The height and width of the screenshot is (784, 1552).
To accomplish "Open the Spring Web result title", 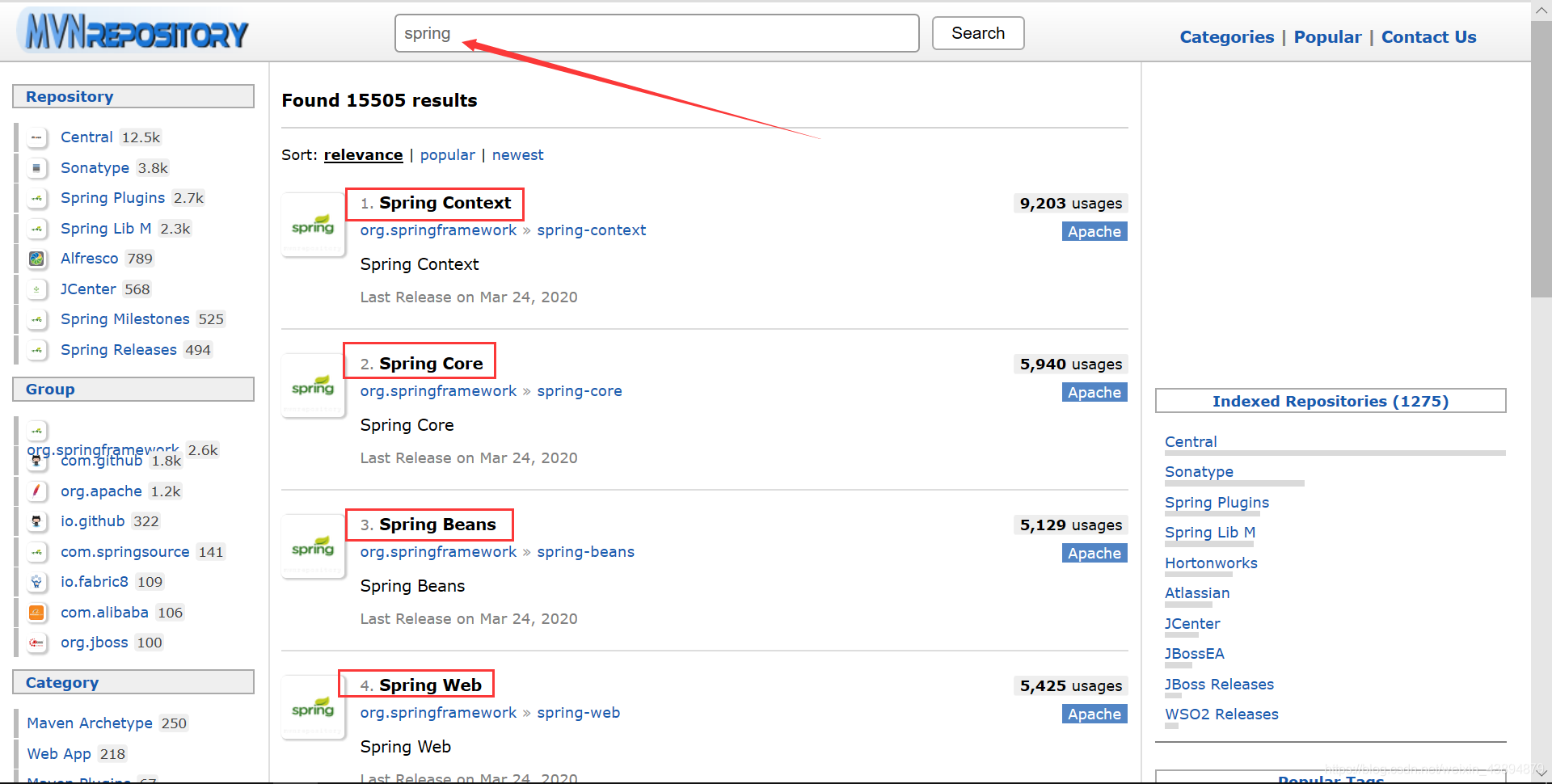I will pos(430,685).
